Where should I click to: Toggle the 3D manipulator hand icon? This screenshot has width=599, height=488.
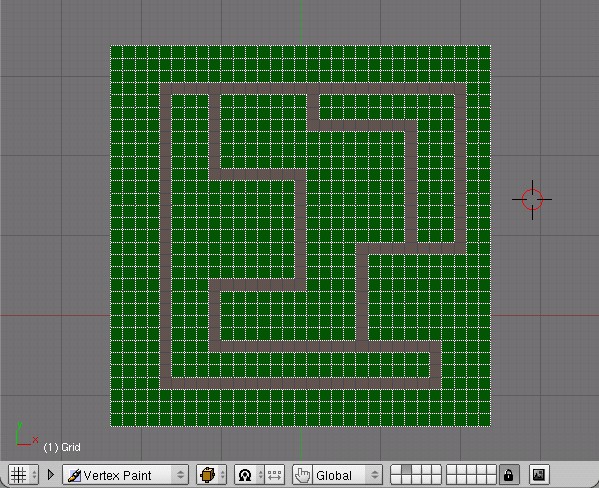pos(303,475)
